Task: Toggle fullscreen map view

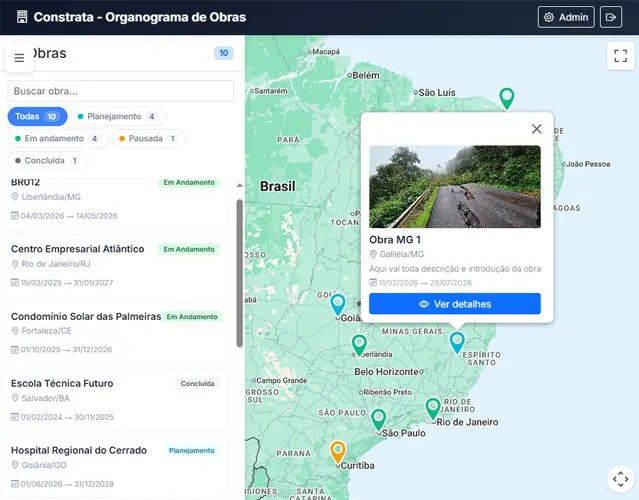Action: point(620,56)
